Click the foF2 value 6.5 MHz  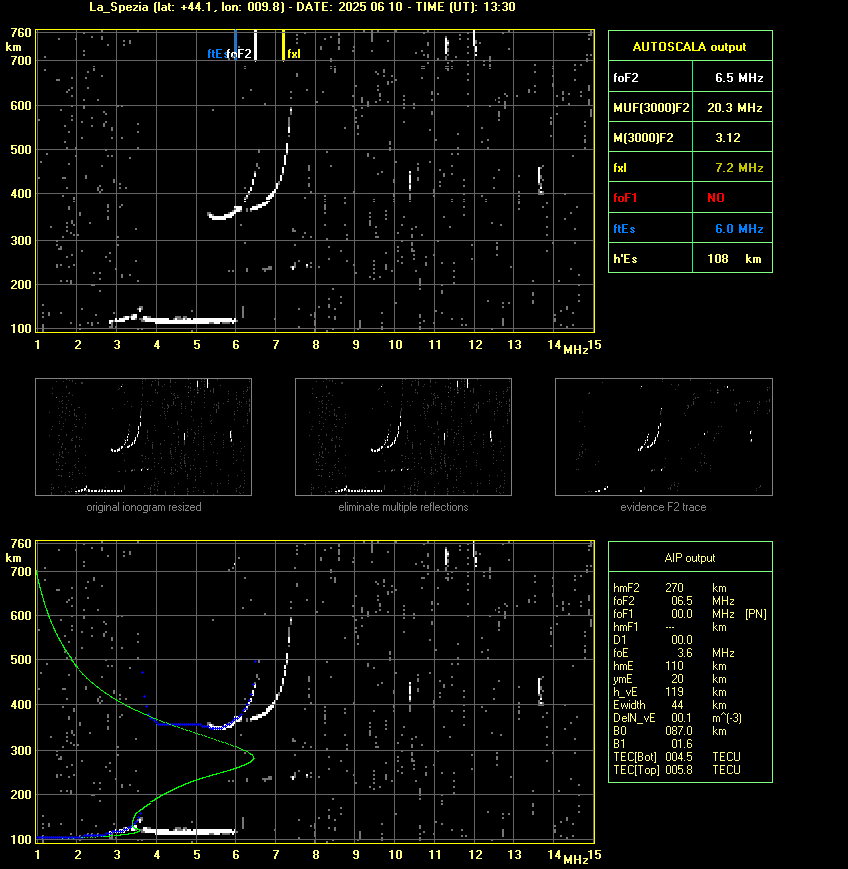(739, 78)
